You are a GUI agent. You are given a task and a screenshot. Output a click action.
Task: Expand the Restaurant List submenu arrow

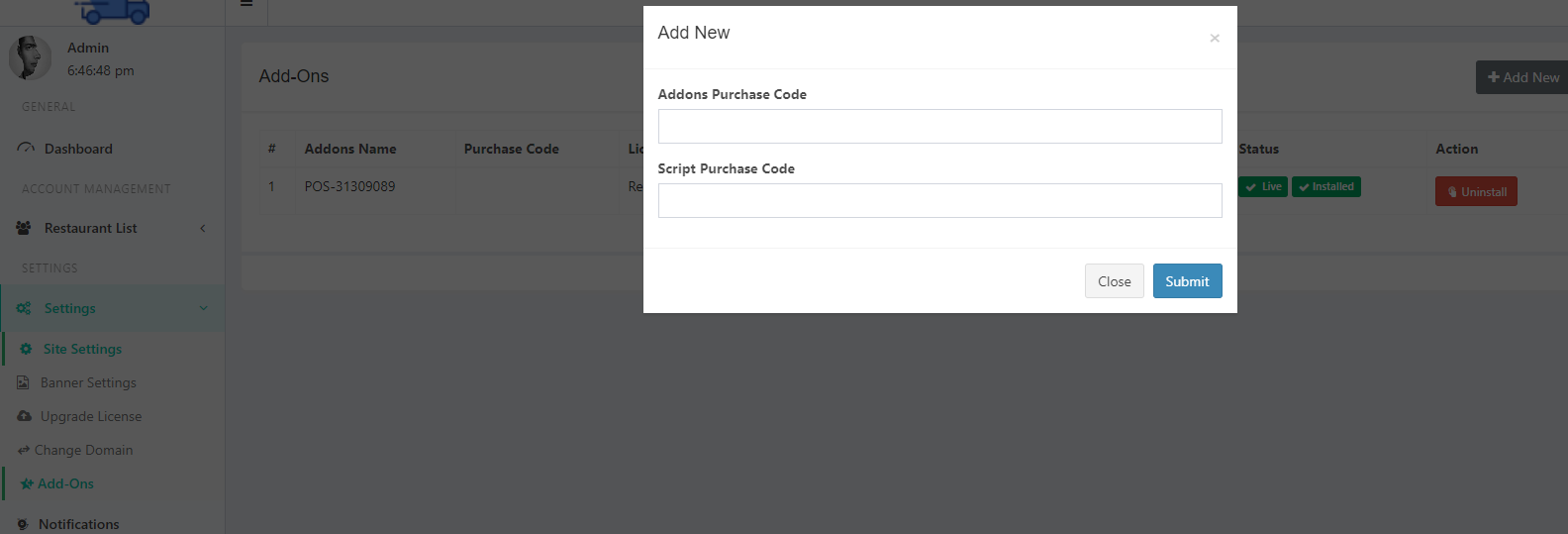(x=203, y=228)
